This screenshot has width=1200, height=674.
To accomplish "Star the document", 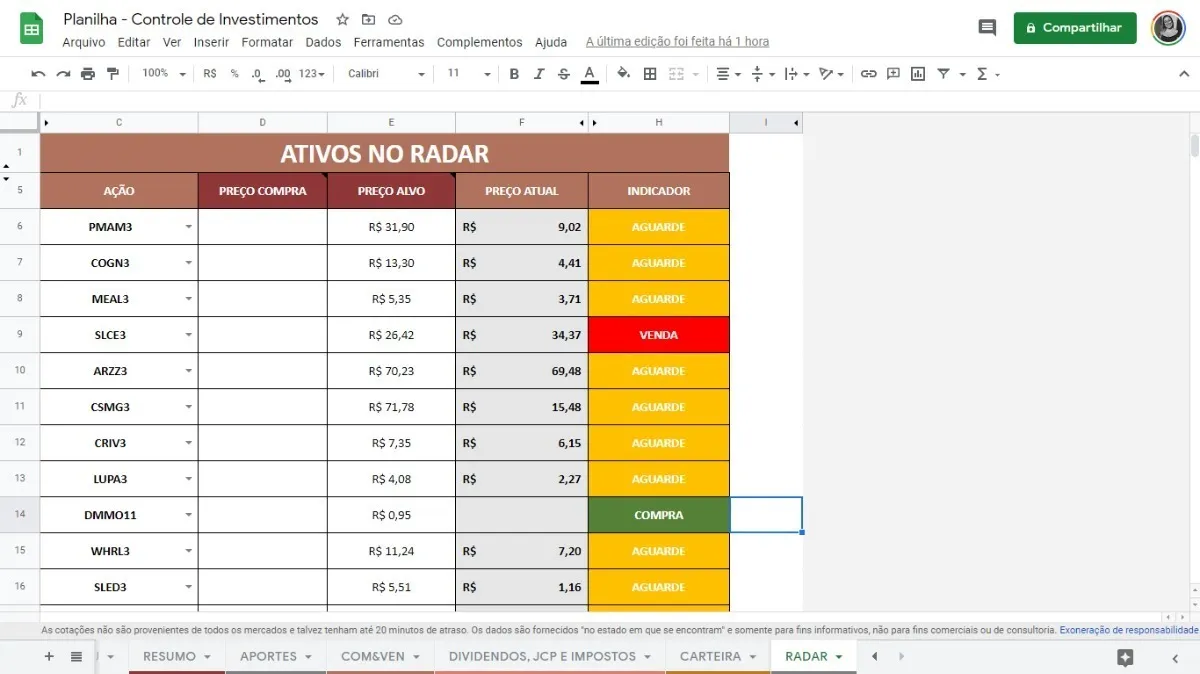I will tap(343, 19).
